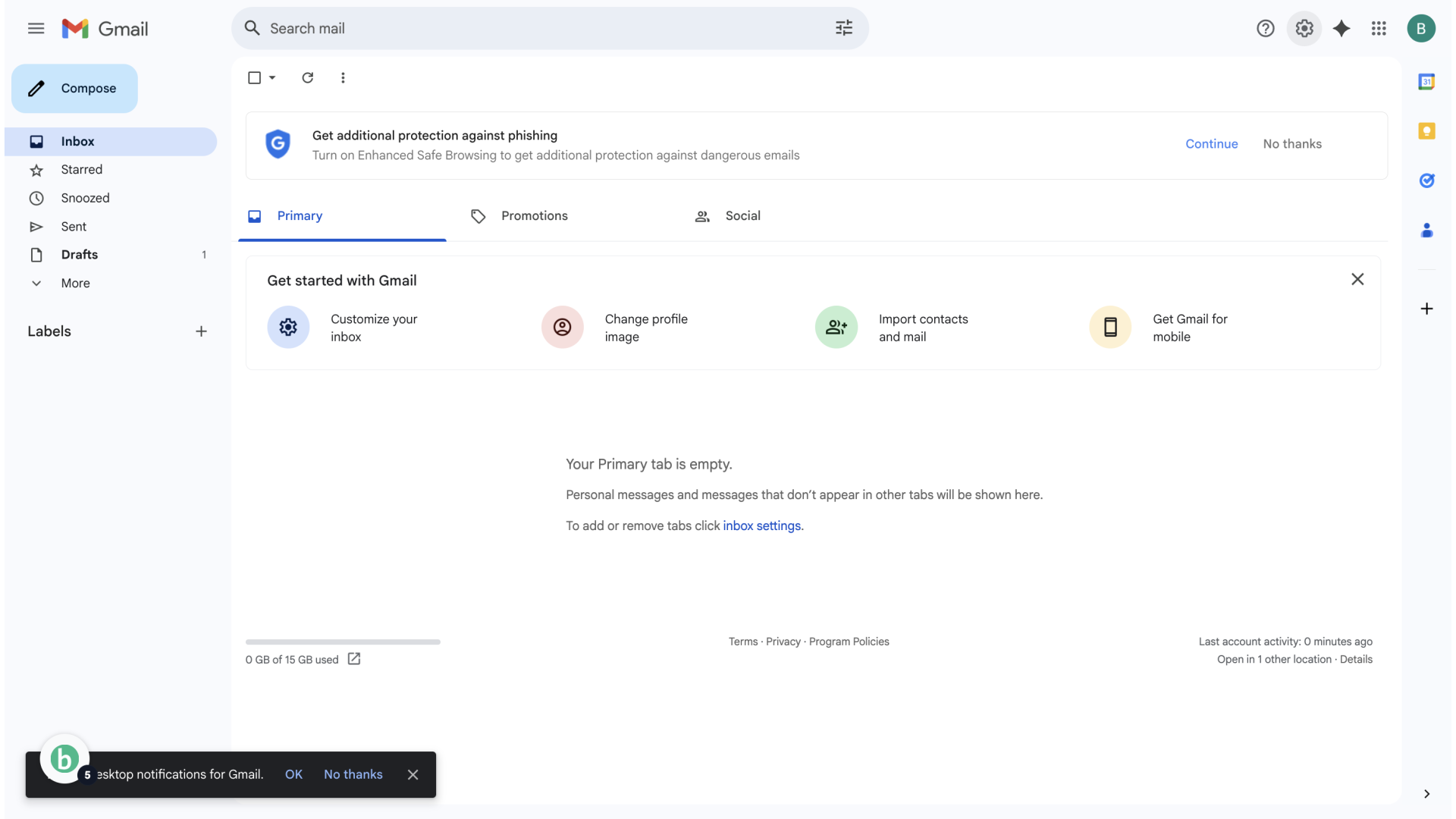This screenshot has width=1456, height=819.
Task: Open Google Keep side panel
Action: [1426, 131]
